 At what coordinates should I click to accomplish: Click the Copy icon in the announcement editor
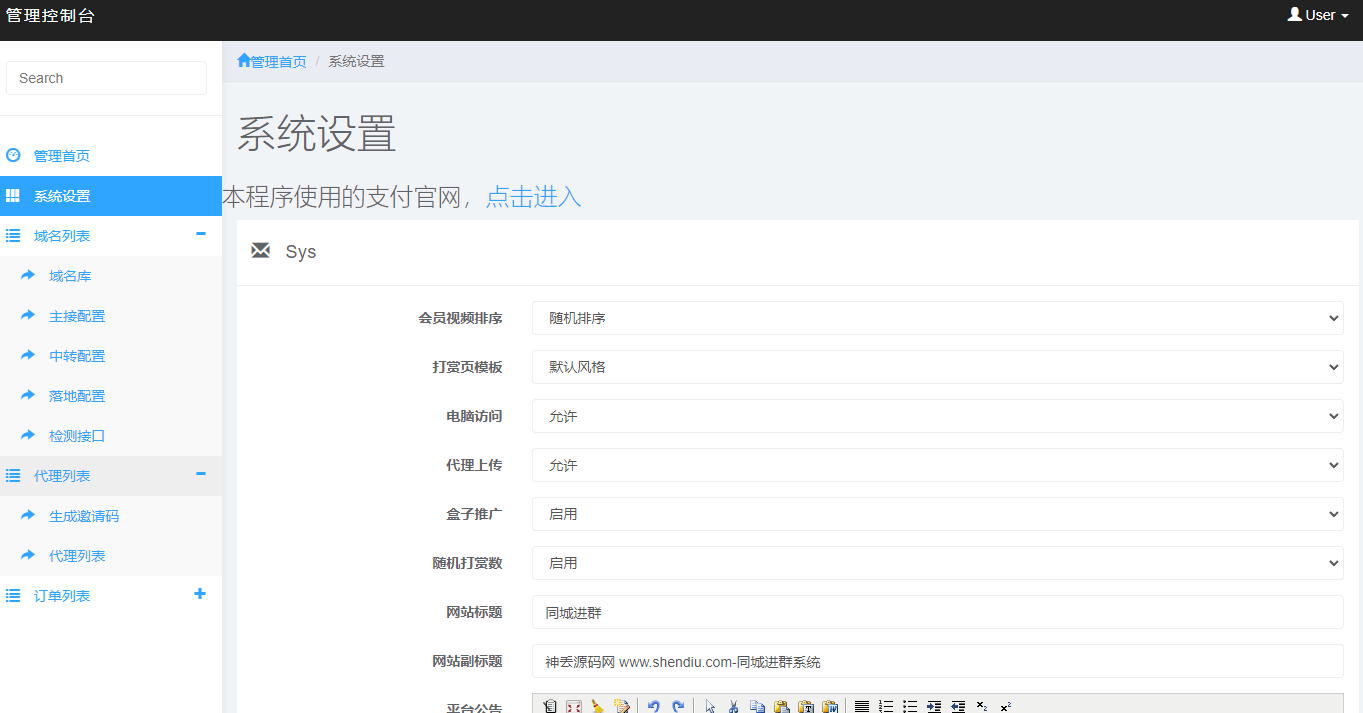click(759, 705)
